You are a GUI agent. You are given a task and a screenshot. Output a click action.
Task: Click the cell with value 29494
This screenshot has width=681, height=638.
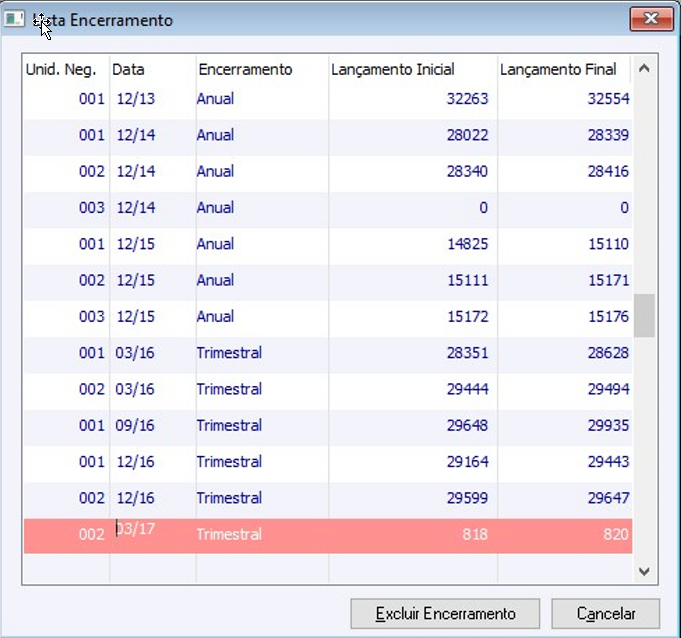point(608,389)
